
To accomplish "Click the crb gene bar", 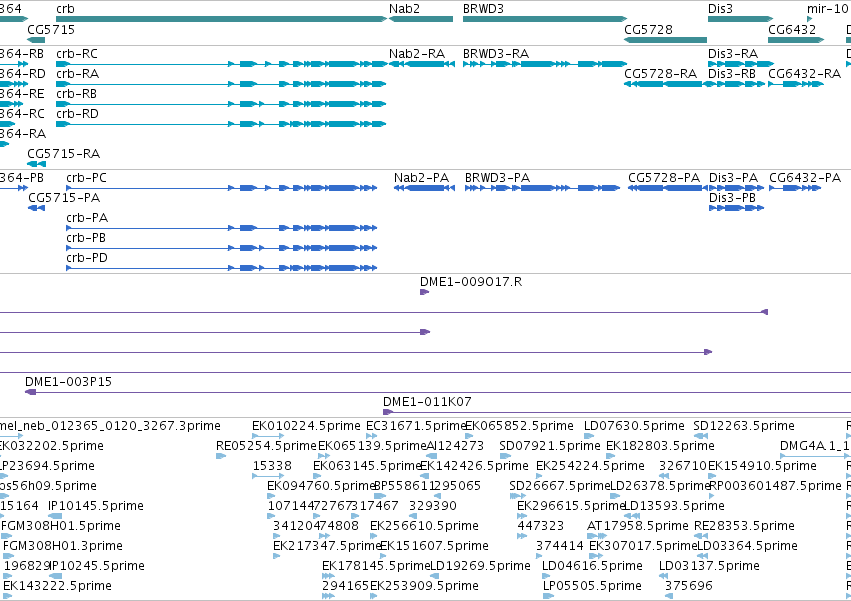I will tap(221, 19).
